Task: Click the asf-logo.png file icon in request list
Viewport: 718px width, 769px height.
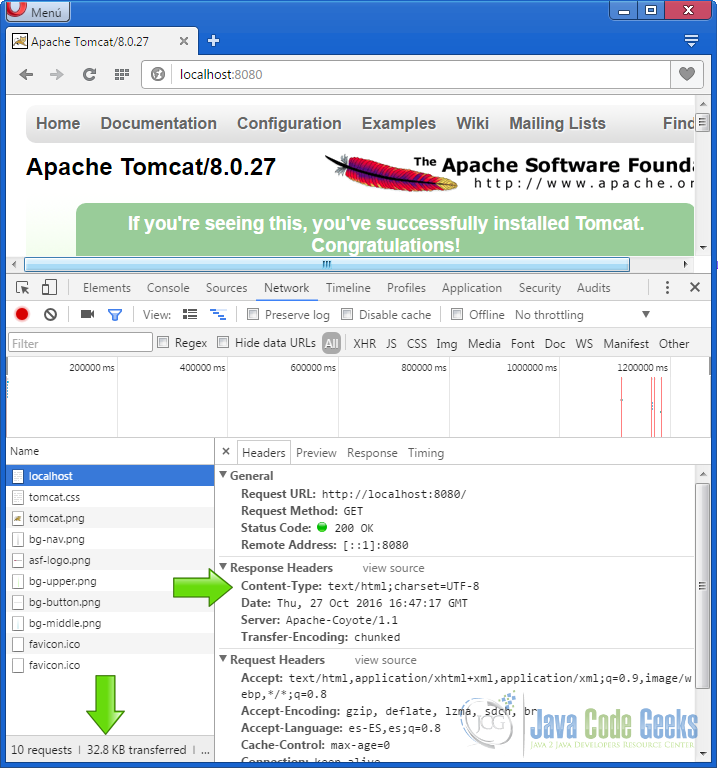Action: [x=18, y=561]
